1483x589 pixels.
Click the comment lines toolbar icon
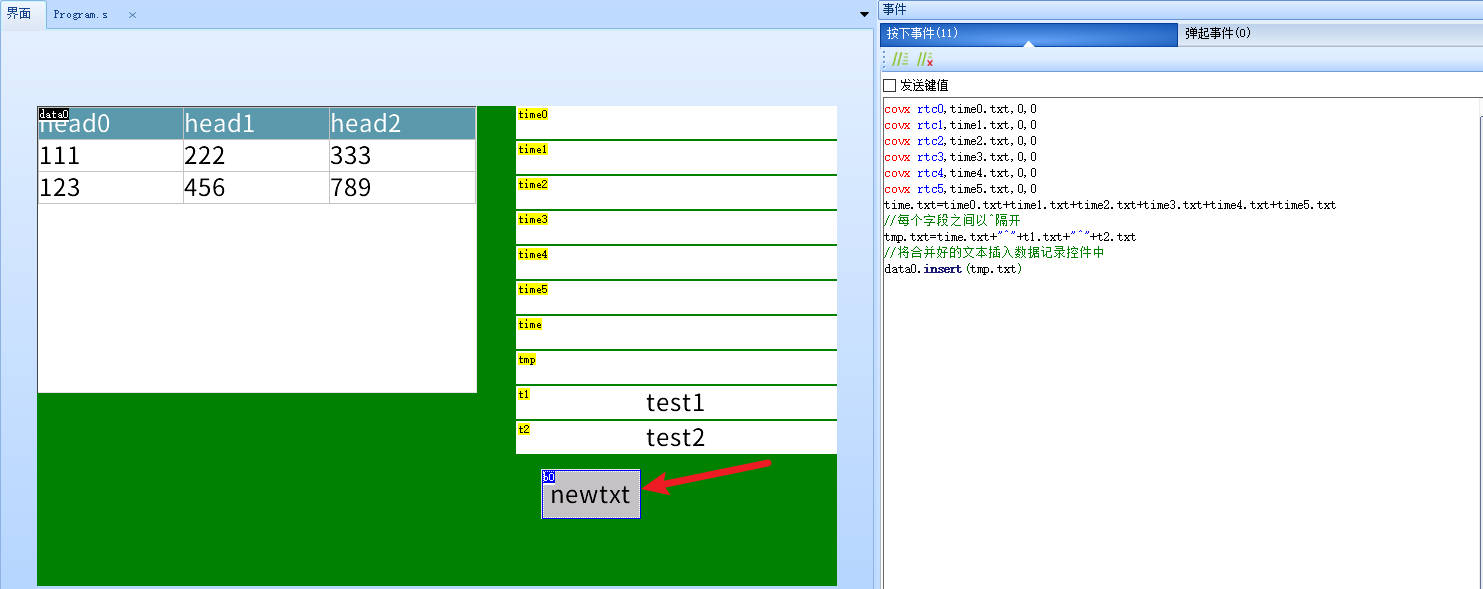point(900,60)
